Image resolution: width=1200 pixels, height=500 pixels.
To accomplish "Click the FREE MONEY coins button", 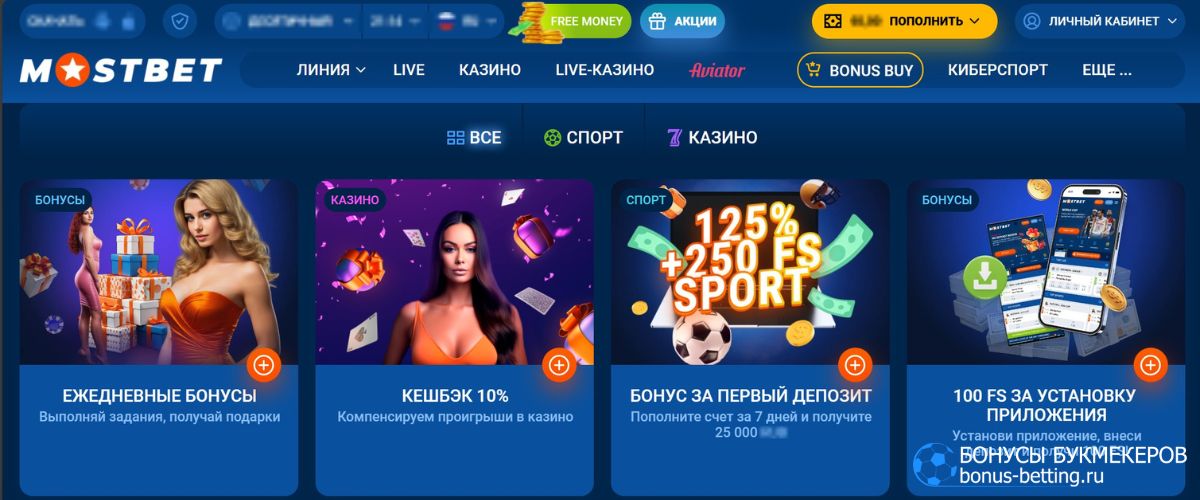I will point(573,20).
